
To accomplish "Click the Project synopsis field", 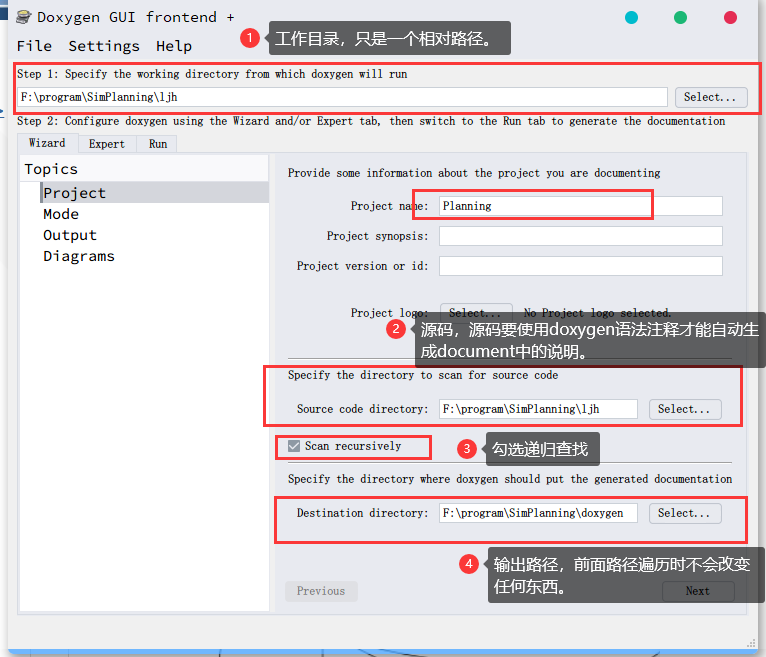I will coord(581,236).
